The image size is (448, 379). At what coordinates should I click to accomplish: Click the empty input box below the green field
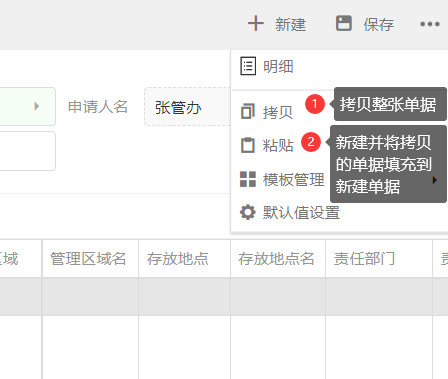point(28,151)
